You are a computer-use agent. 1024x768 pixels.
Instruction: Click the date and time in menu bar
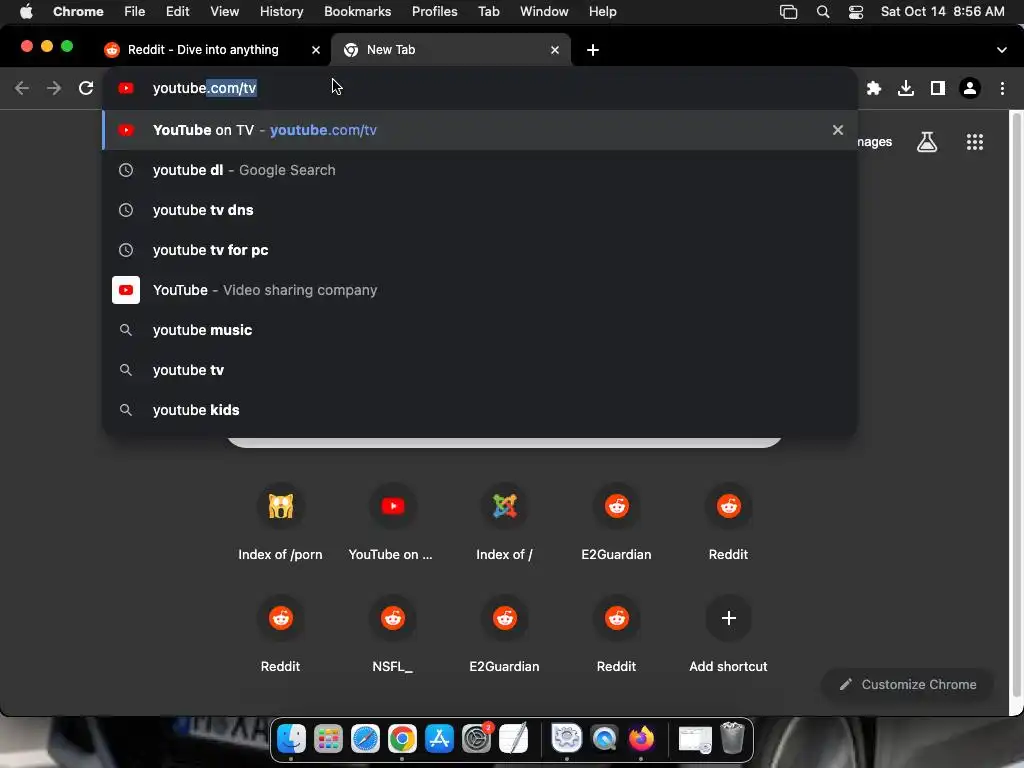(942, 11)
